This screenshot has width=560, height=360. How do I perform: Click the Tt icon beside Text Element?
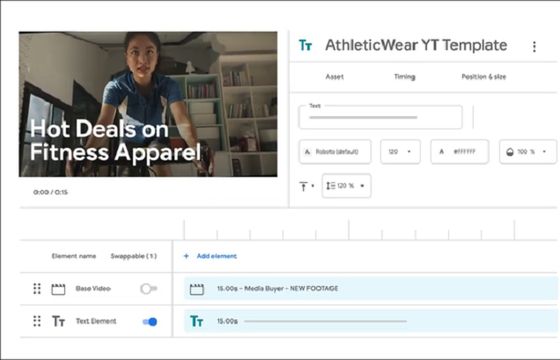[x=58, y=321]
